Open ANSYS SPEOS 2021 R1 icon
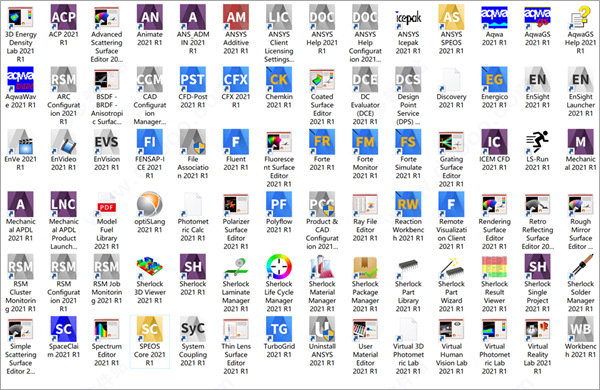The height and width of the screenshot is (390, 600). [x=451, y=17]
